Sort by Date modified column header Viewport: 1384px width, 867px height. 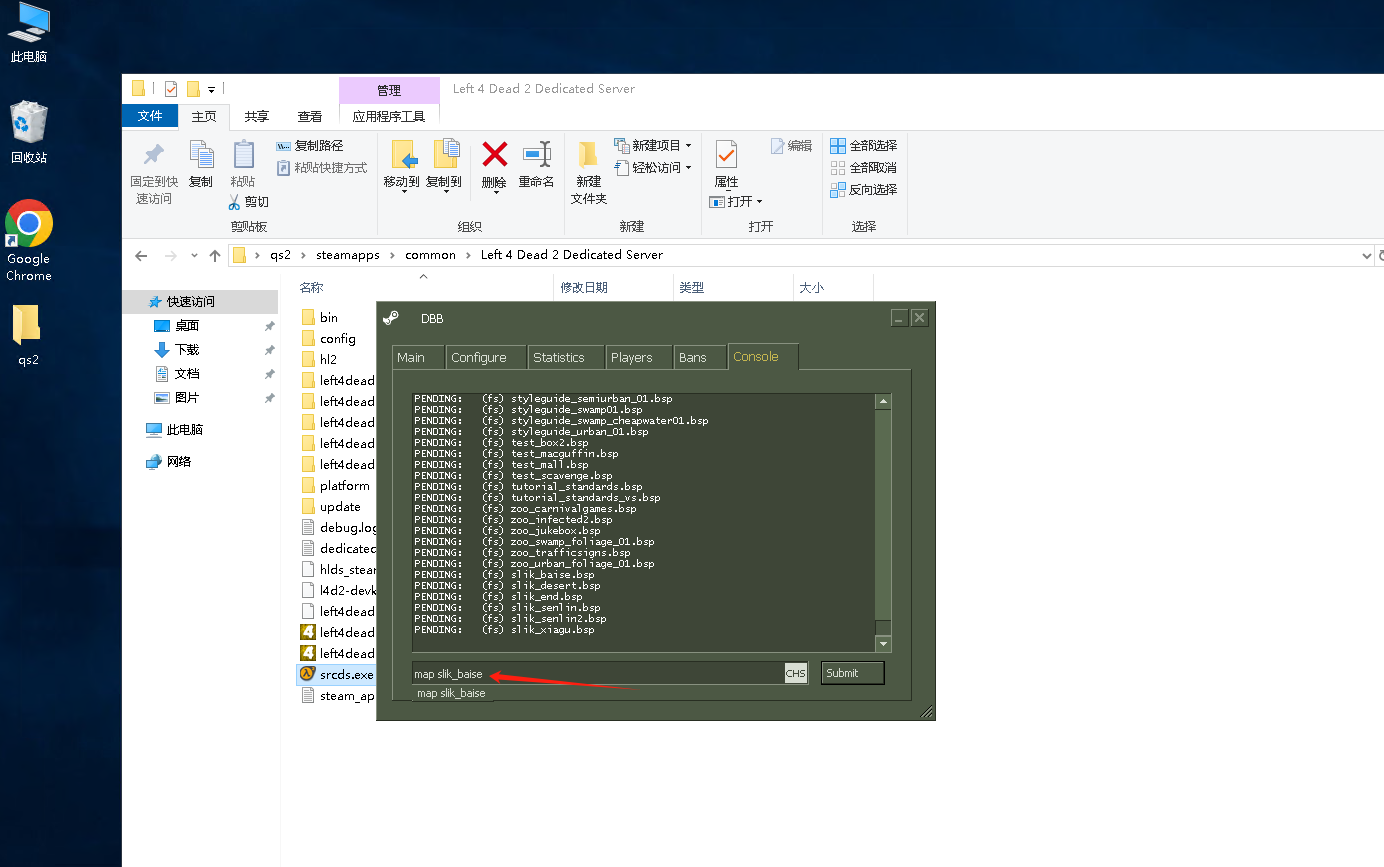pyautogui.click(x=584, y=288)
